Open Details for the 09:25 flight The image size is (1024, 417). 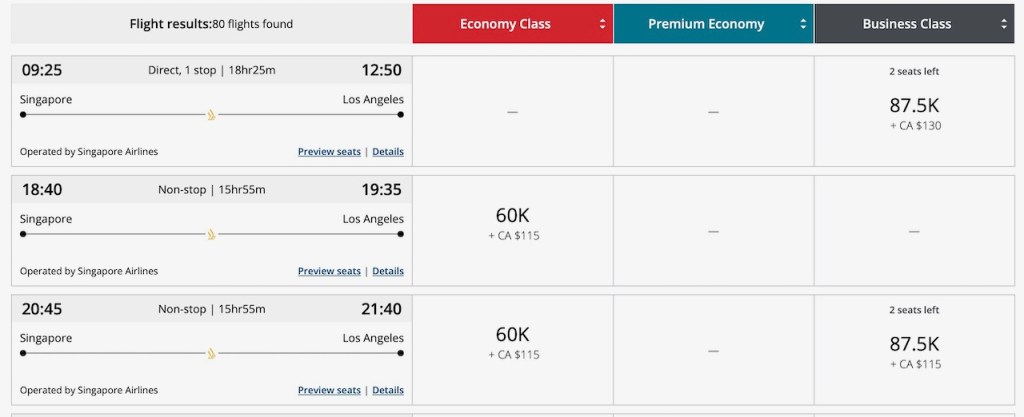(388, 152)
